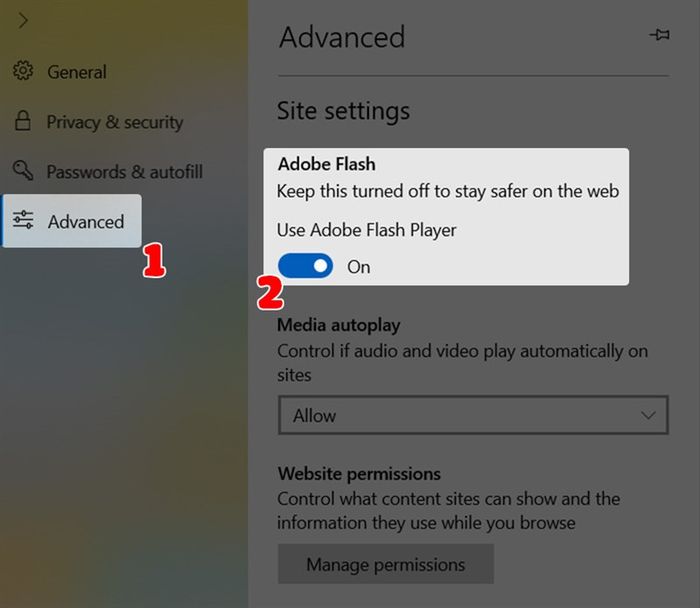The image size is (700, 608).
Task: Click the Privacy & security lock icon
Action: [23, 121]
